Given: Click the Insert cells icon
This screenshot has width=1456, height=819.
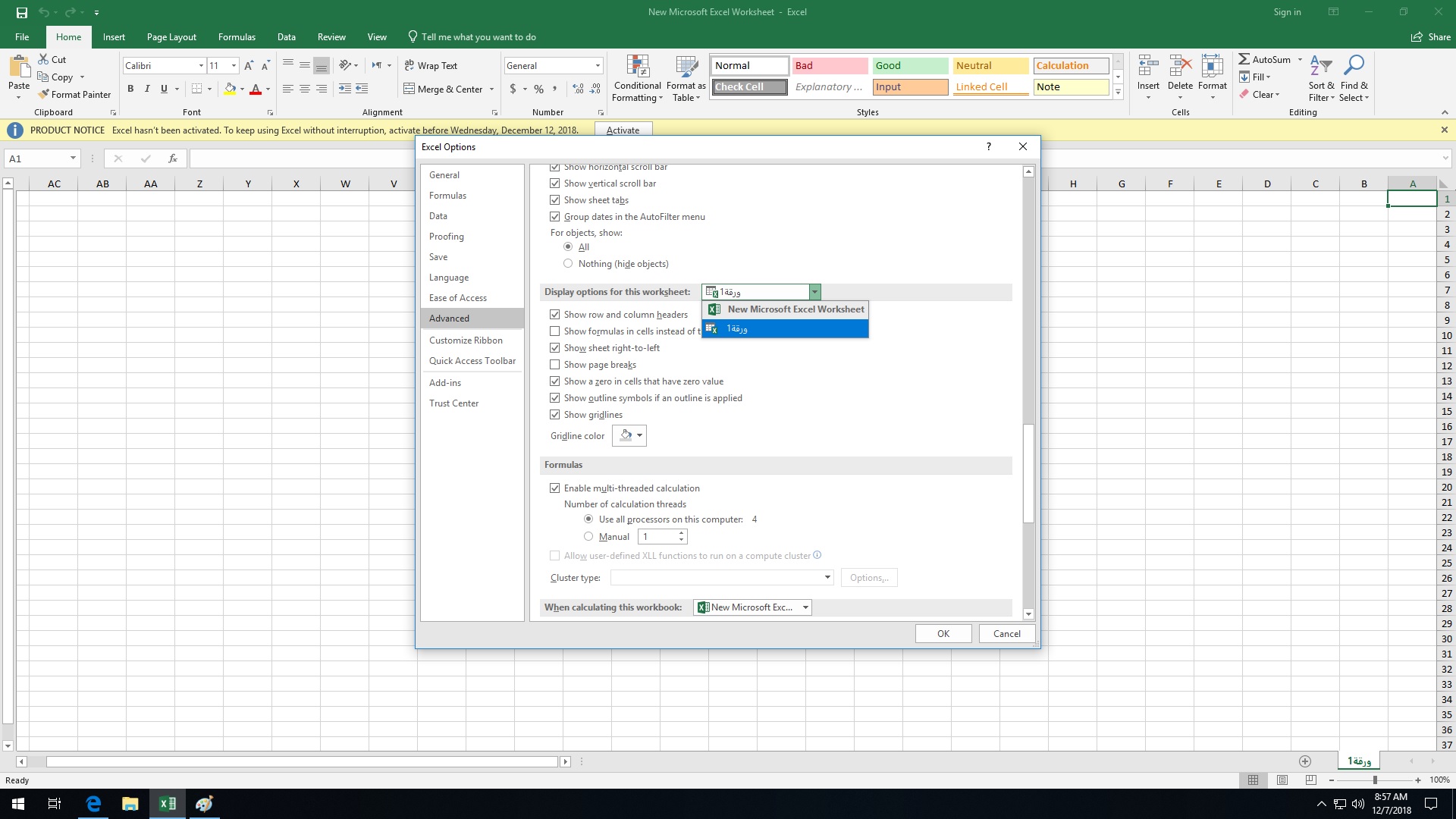Looking at the screenshot, I should click(1148, 65).
